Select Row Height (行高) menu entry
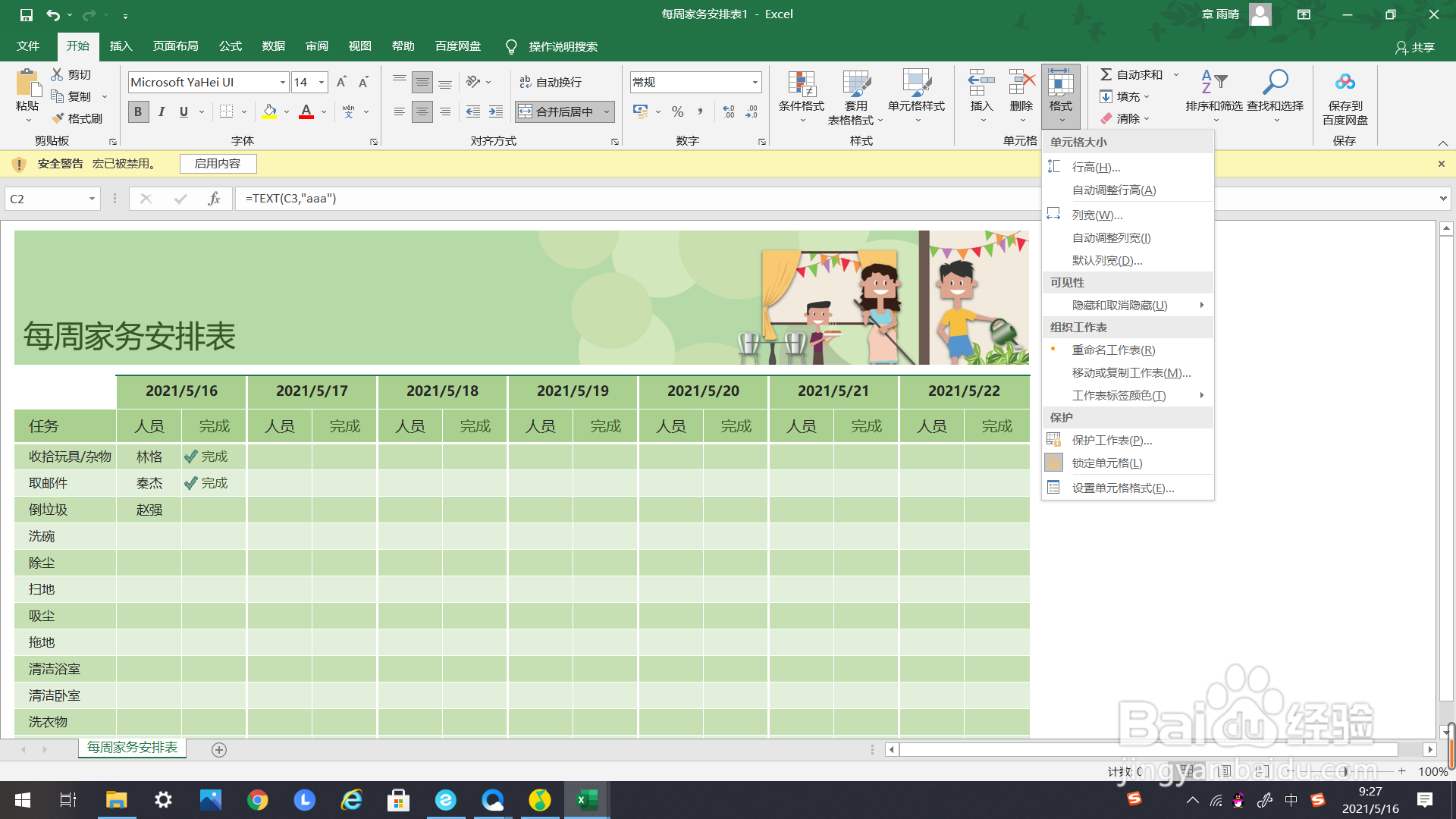The height and width of the screenshot is (819, 1456). click(x=1096, y=167)
